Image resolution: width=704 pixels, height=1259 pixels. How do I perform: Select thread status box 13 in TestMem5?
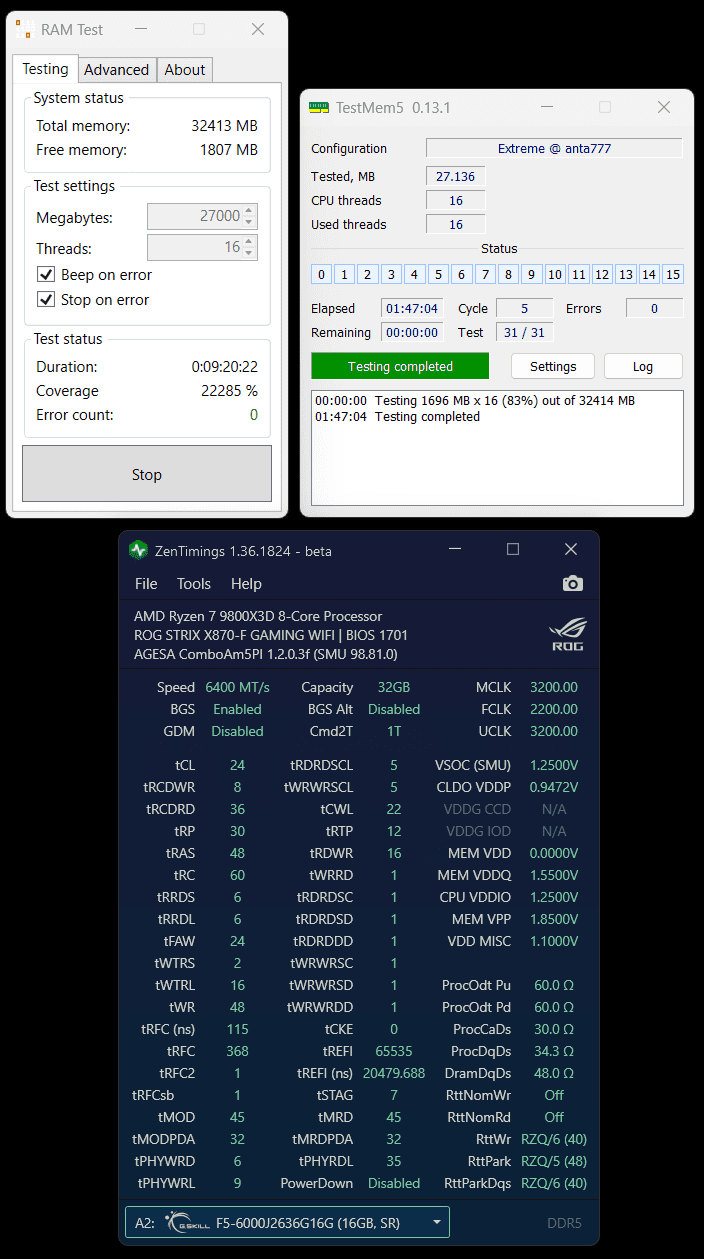[x=625, y=274]
